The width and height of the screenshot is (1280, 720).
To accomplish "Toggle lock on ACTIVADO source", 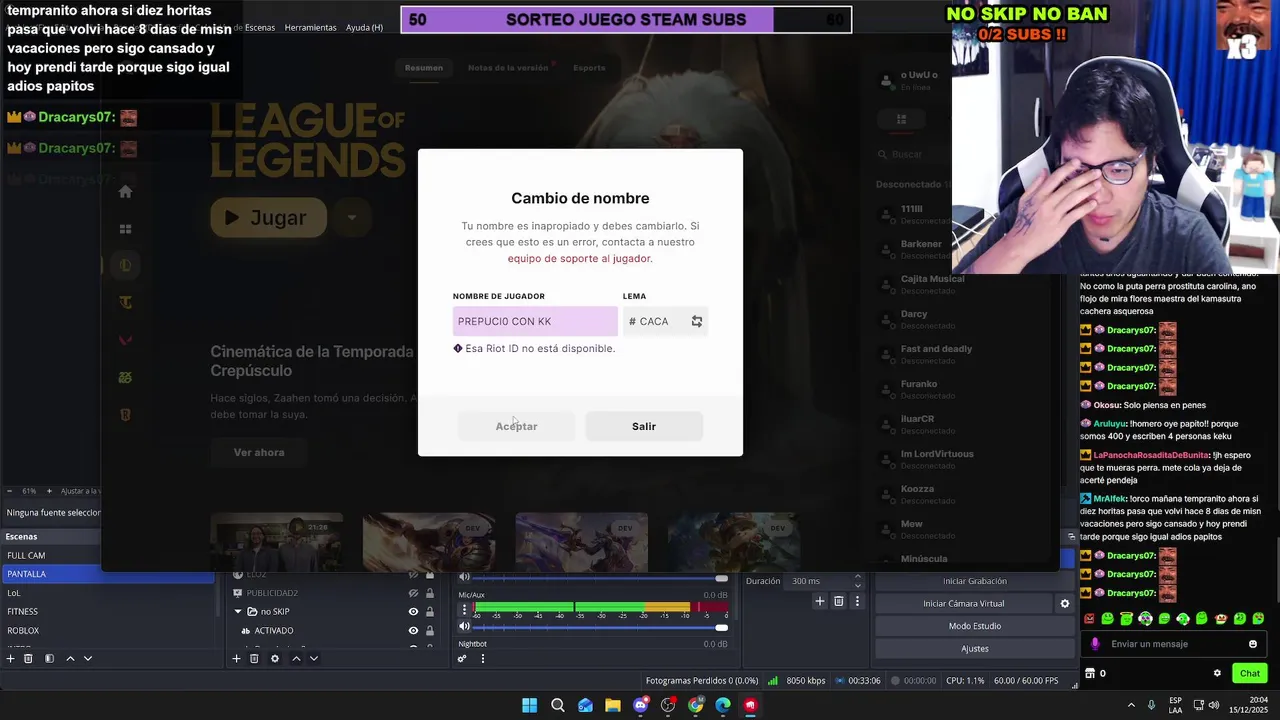I will click(430, 631).
